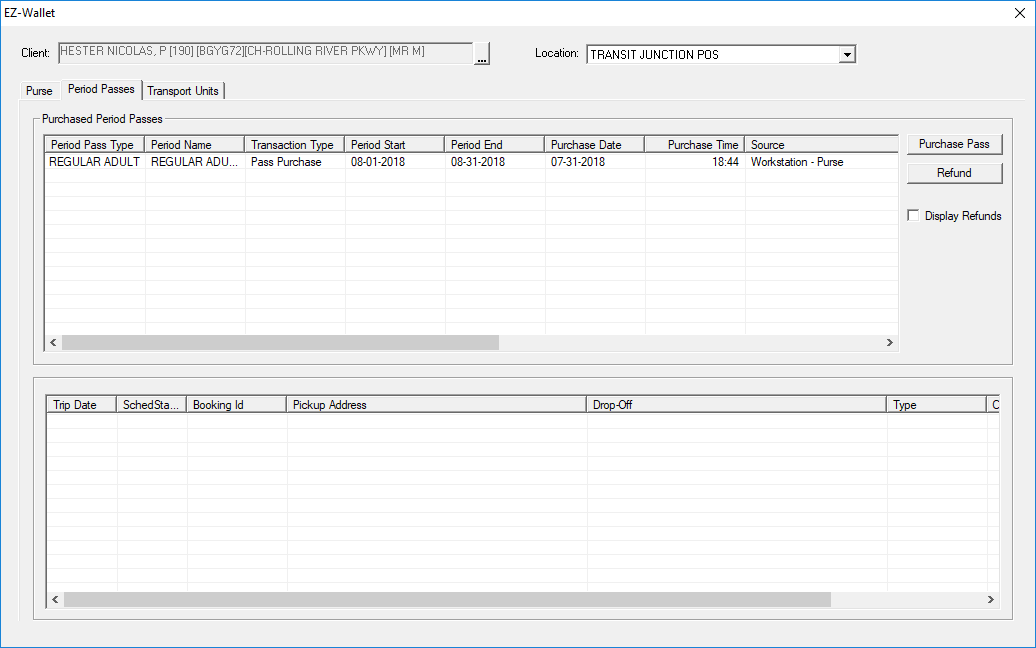This screenshot has width=1036, height=648.
Task: Click the Client name input field
Action: click(x=265, y=54)
